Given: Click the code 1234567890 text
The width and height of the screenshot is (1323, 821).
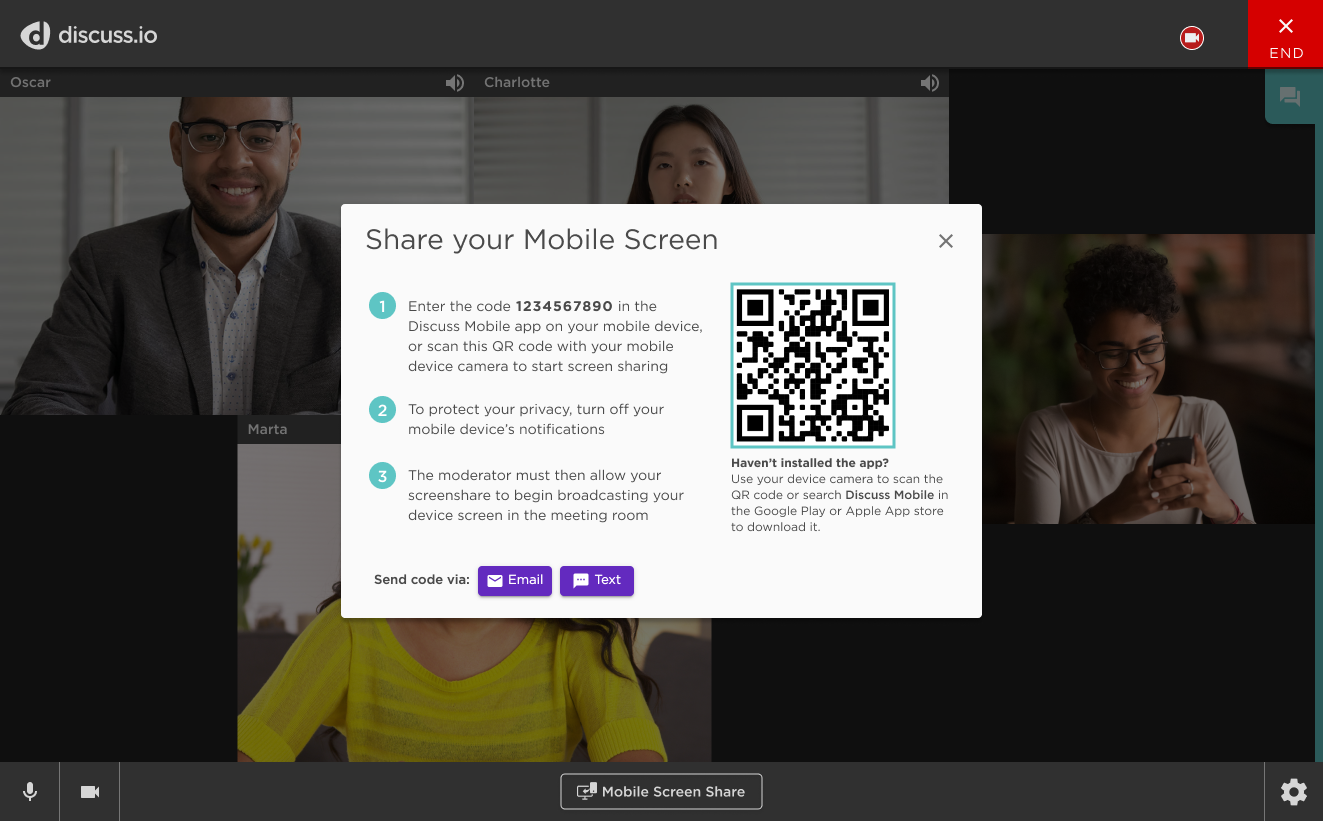Looking at the screenshot, I should pos(564,306).
